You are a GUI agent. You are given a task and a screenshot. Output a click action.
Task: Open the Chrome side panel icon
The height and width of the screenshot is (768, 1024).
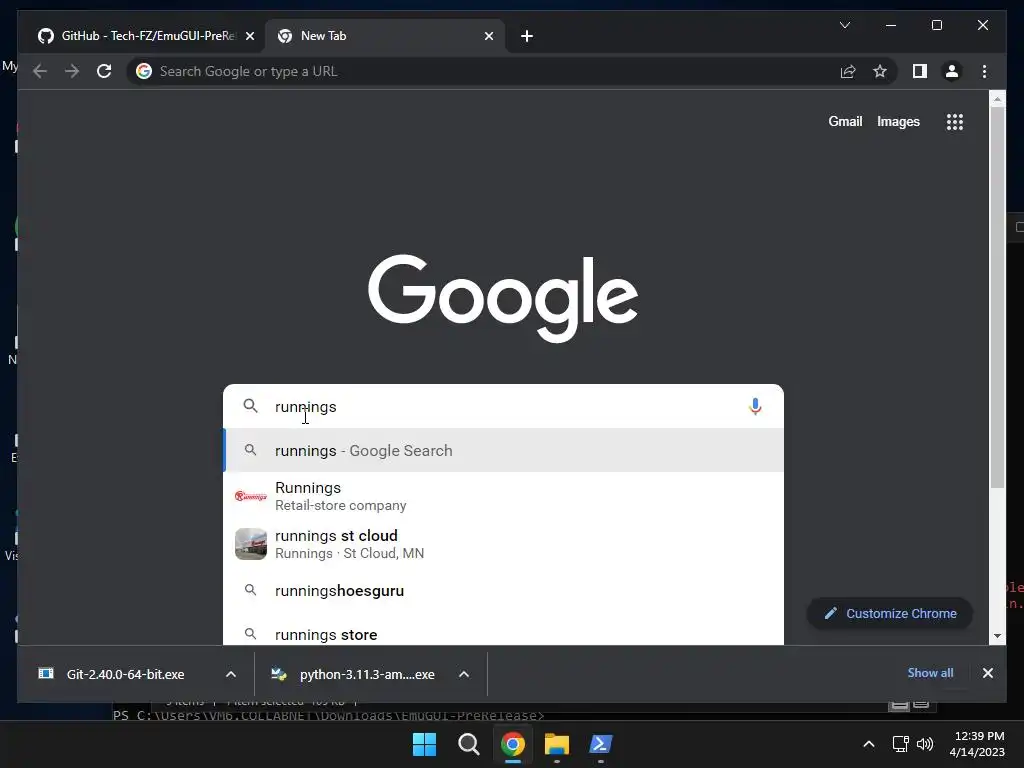[x=920, y=71]
